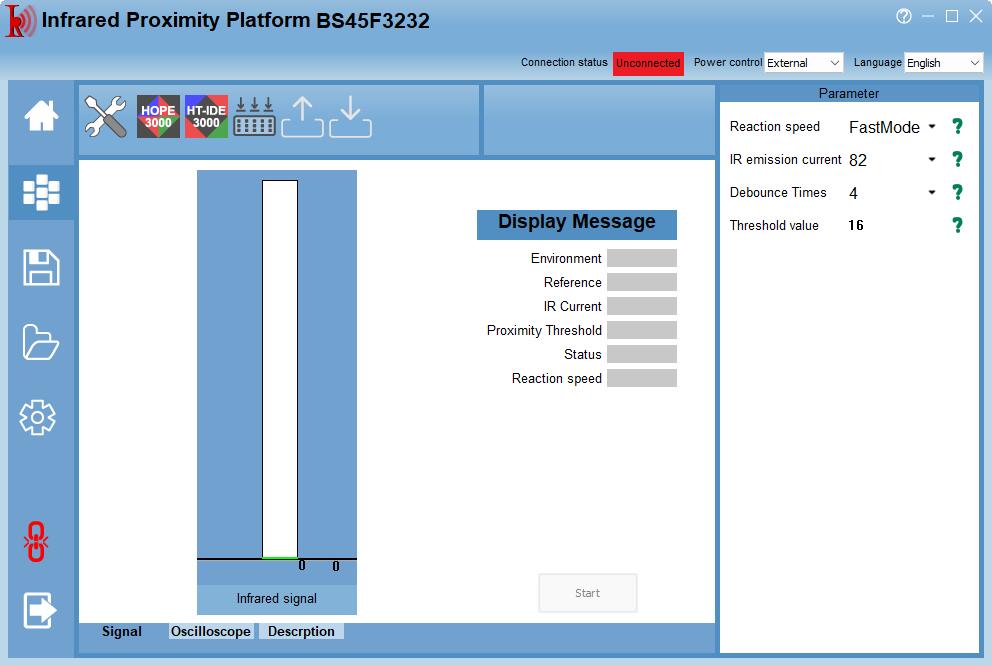Switch to the Descrption tab
Screen dimensions: 992x666
tap(301, 632)
